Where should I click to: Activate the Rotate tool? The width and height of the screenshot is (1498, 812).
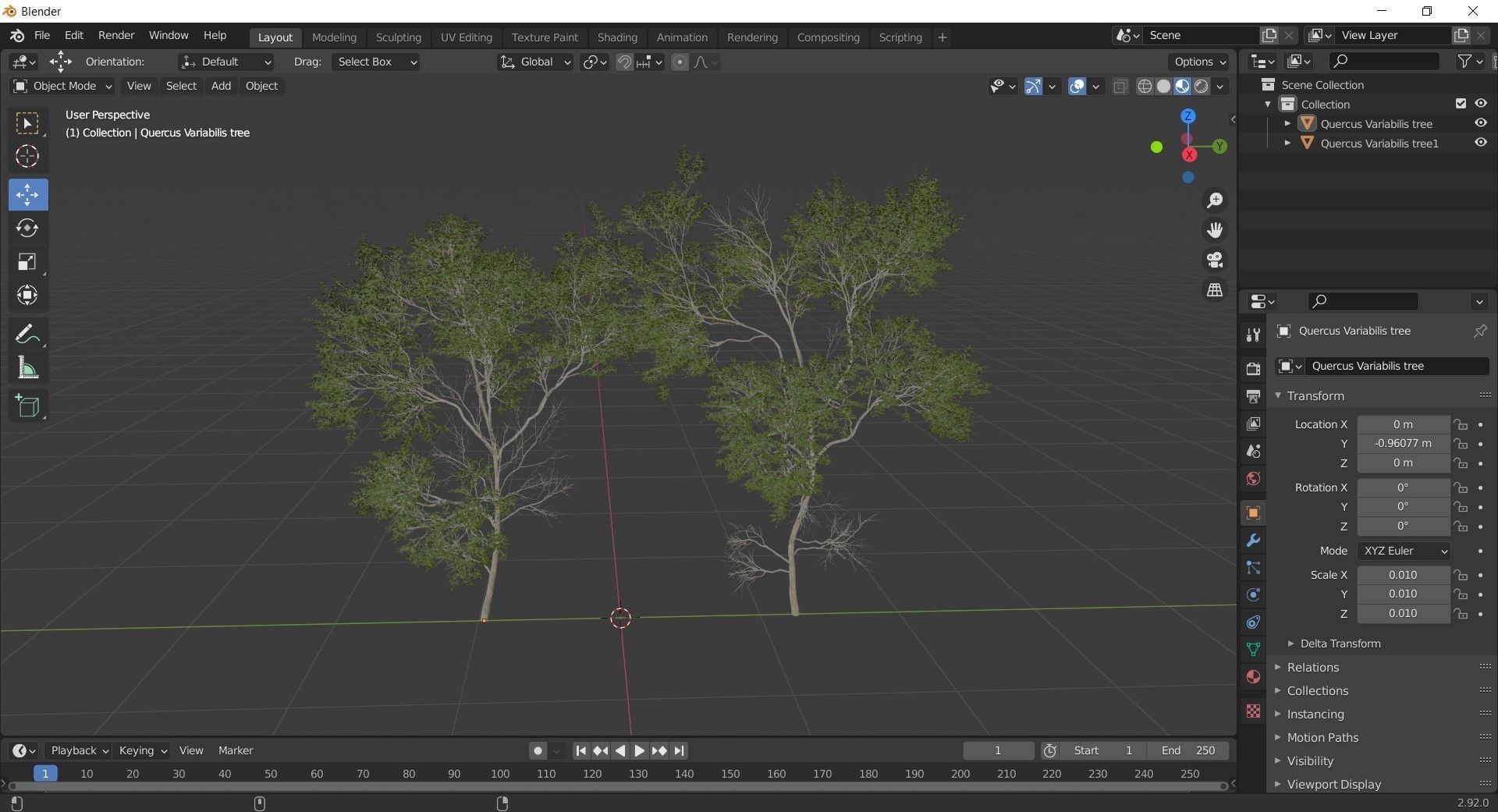click(x=27, y=228)
